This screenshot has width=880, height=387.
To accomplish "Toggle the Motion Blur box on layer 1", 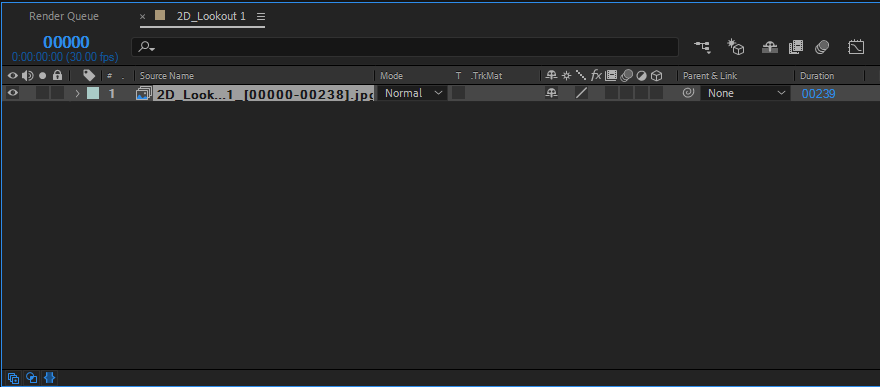I will click(626, 93).
